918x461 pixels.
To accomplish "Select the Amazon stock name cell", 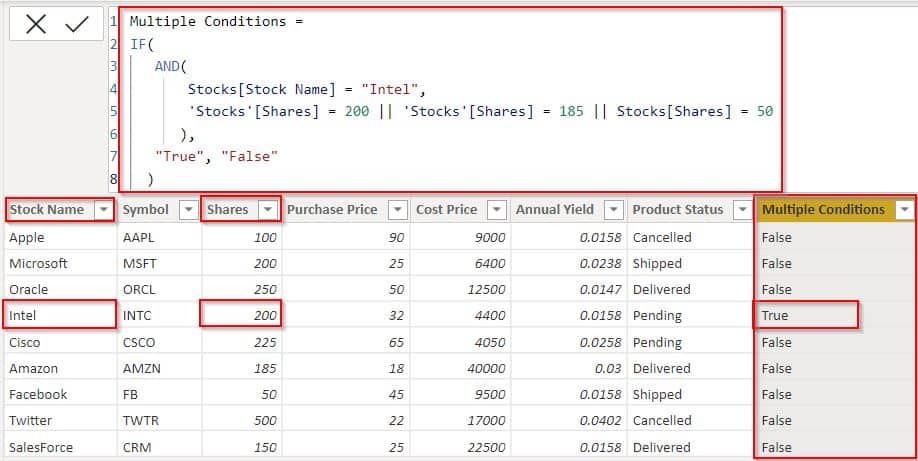I will coord(60,368).
